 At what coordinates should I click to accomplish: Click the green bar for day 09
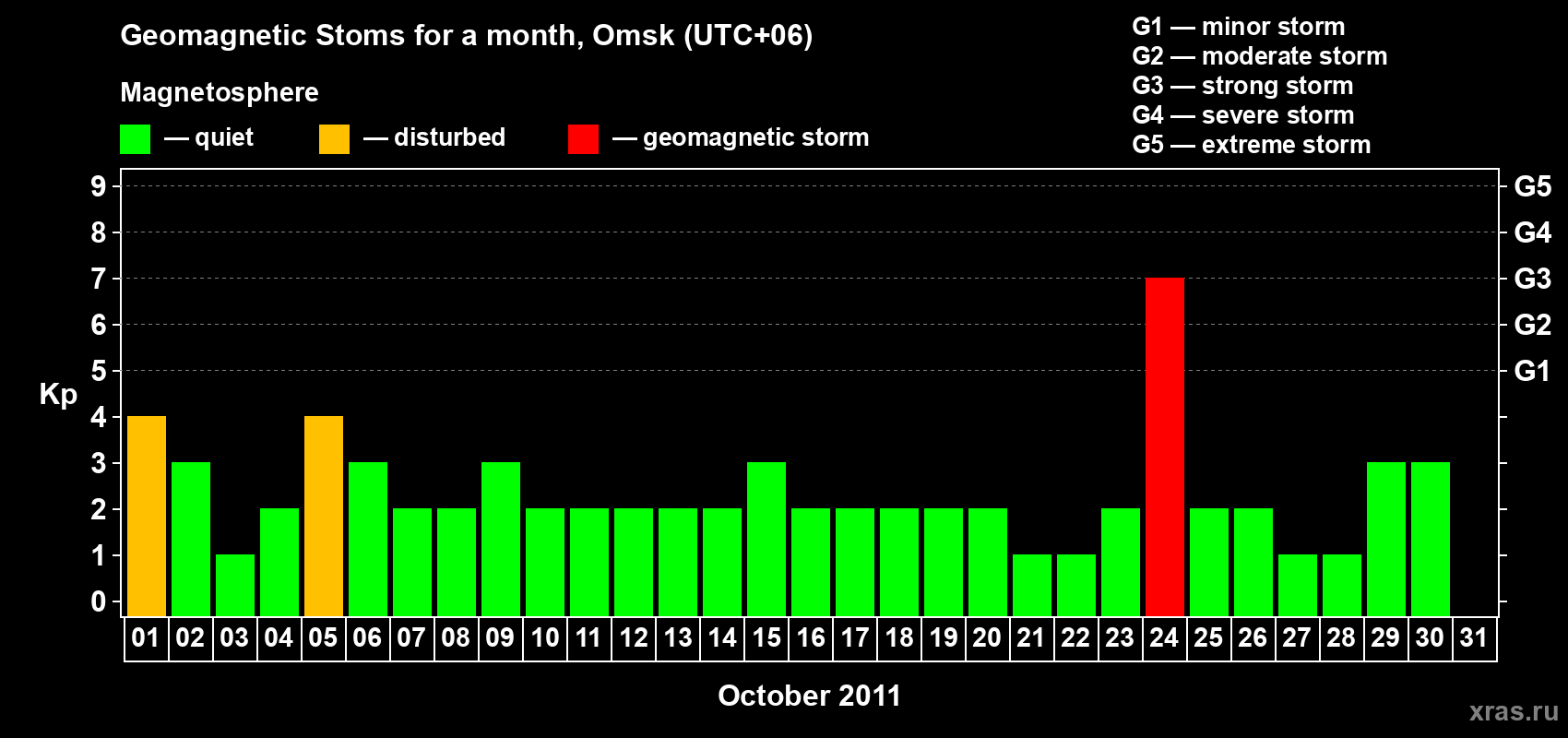pyautogui.click(x=501, y=539)
